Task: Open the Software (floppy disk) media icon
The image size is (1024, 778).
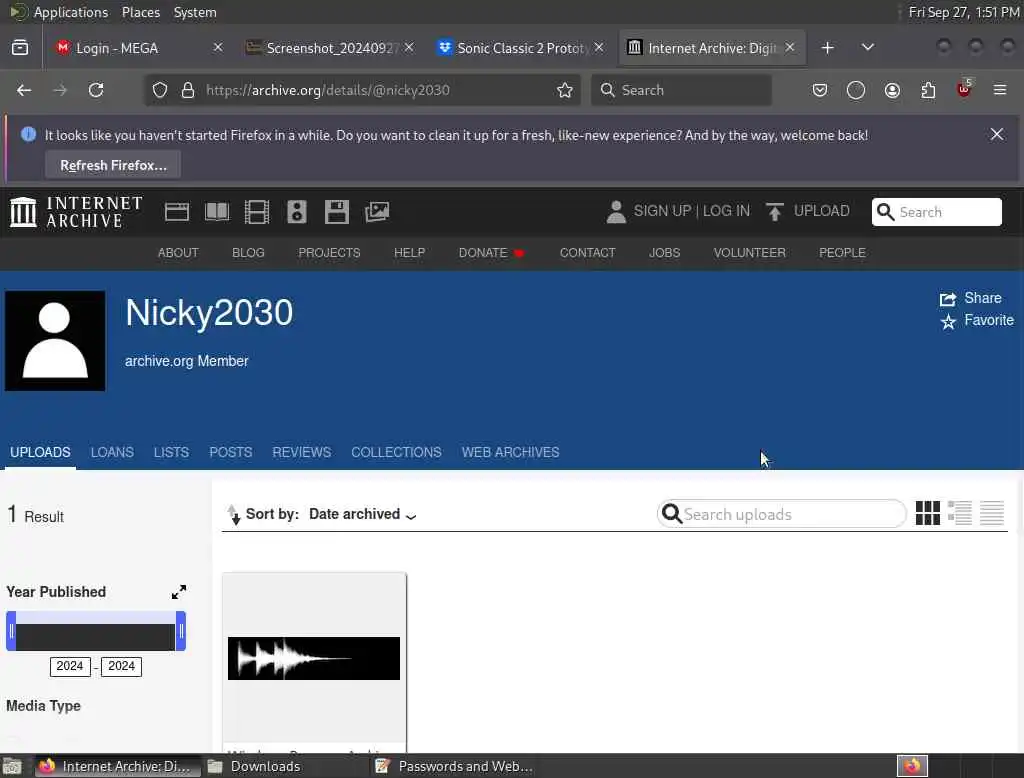Action: (336, 212)
